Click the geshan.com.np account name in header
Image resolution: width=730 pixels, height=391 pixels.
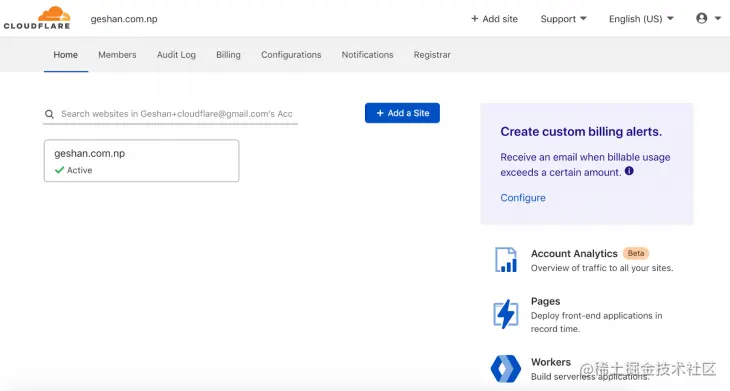coord(124,19)
